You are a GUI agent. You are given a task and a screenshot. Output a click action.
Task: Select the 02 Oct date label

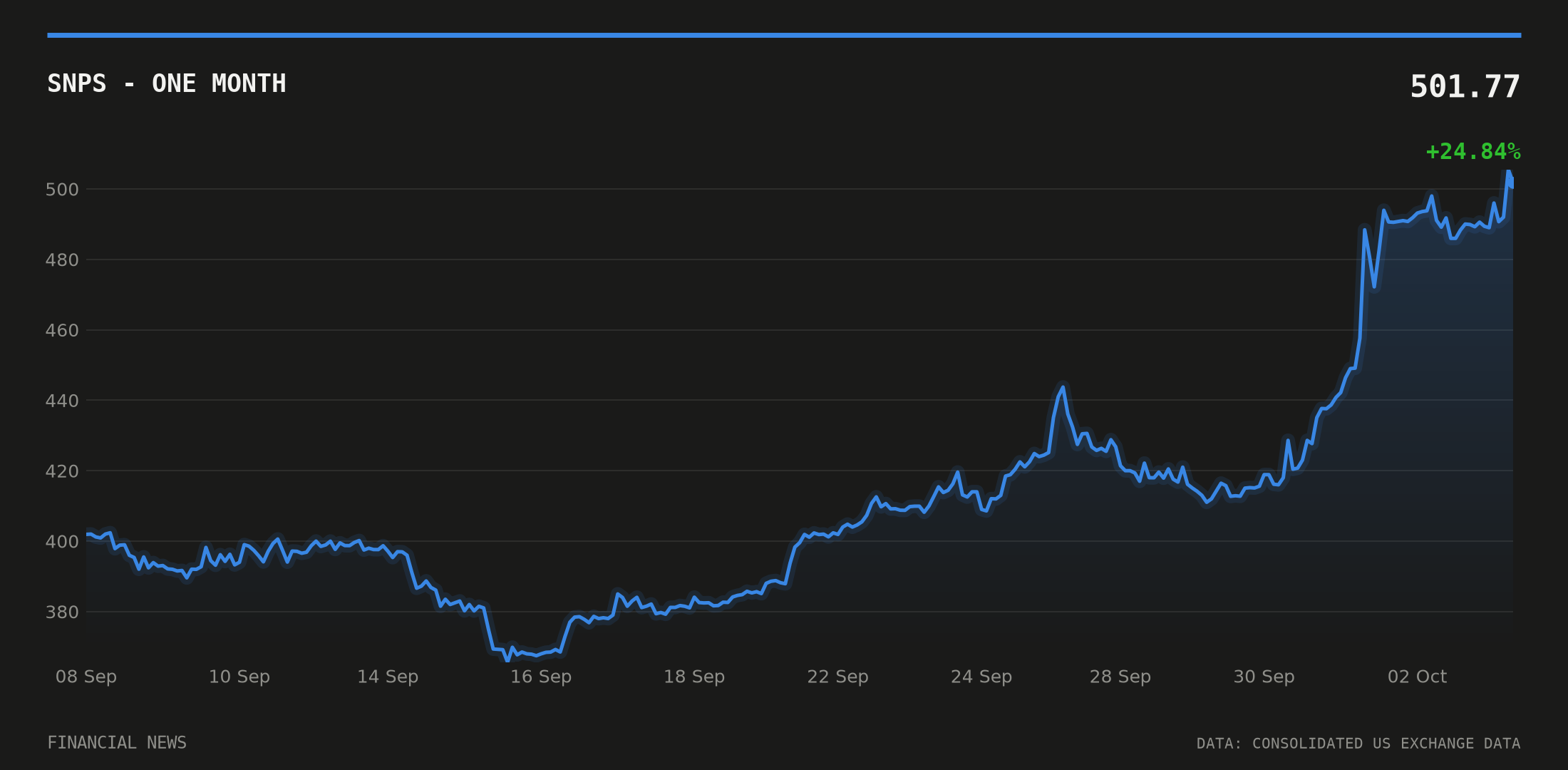(1417, 677)
